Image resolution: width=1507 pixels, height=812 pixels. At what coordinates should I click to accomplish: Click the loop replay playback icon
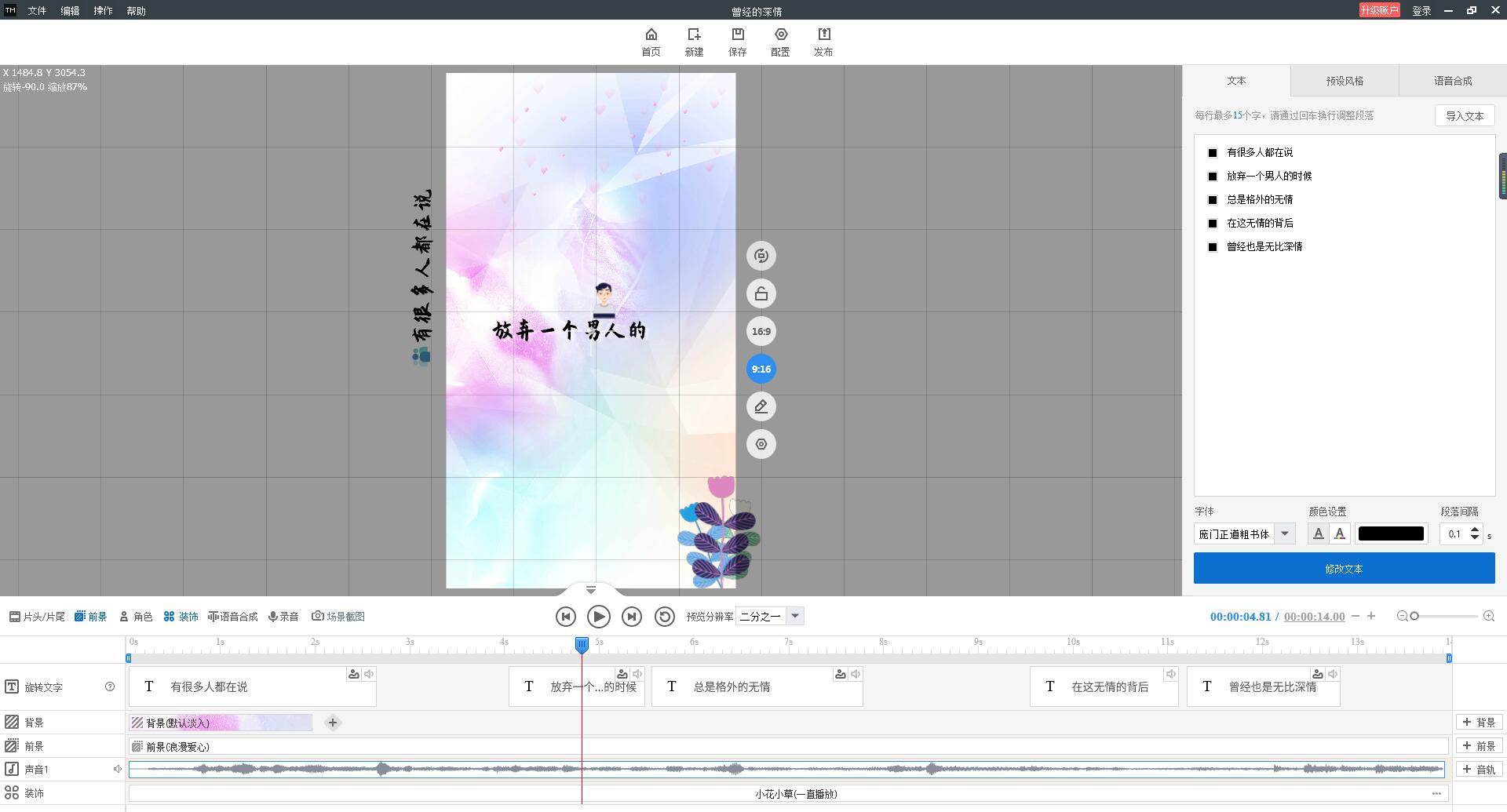pyautogui.click(x=664, y=617)
